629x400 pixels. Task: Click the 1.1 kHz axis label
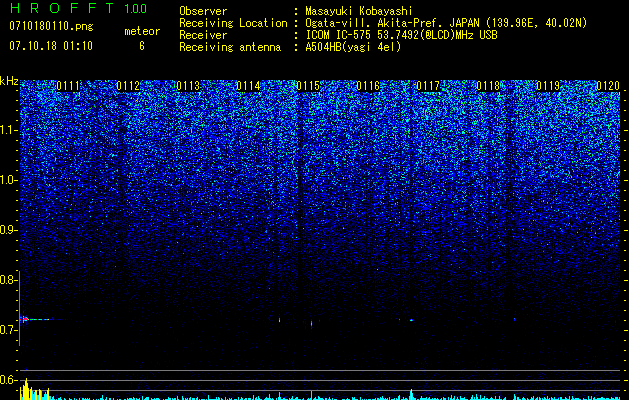(x=8, y=130)
